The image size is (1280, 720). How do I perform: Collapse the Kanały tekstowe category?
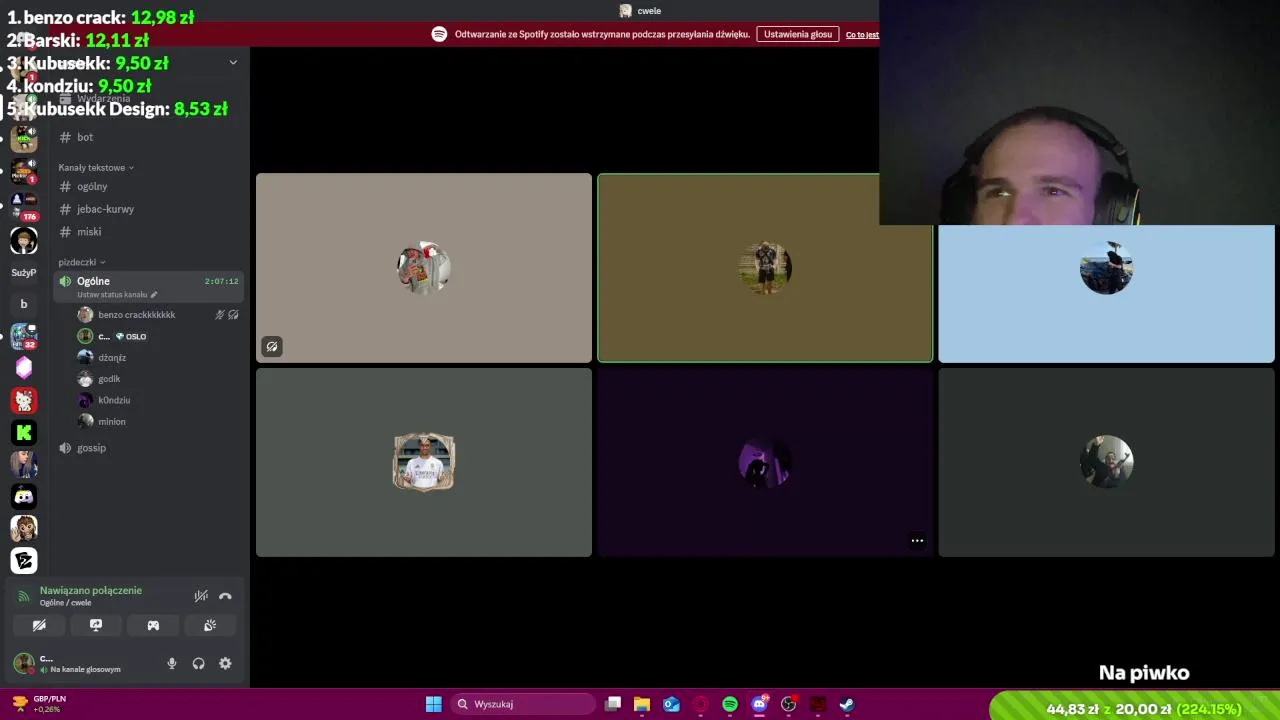click(96, 168)
